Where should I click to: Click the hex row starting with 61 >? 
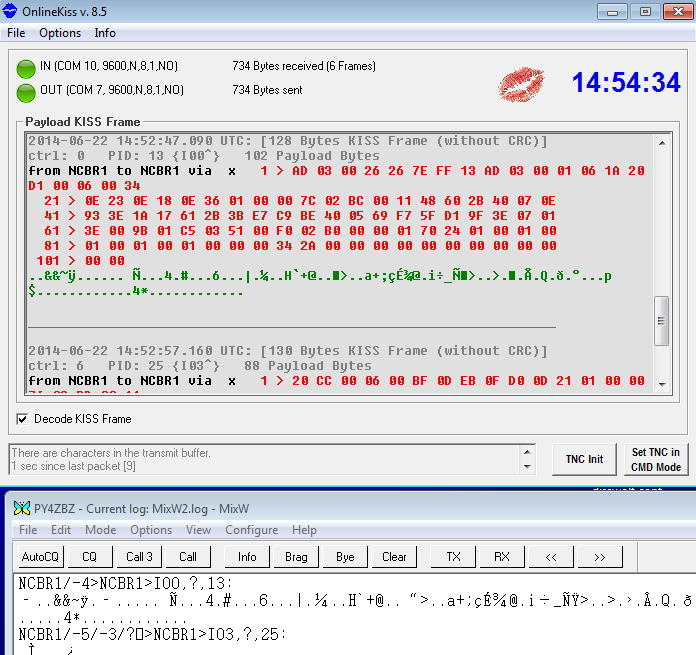[x=300, y=231]
